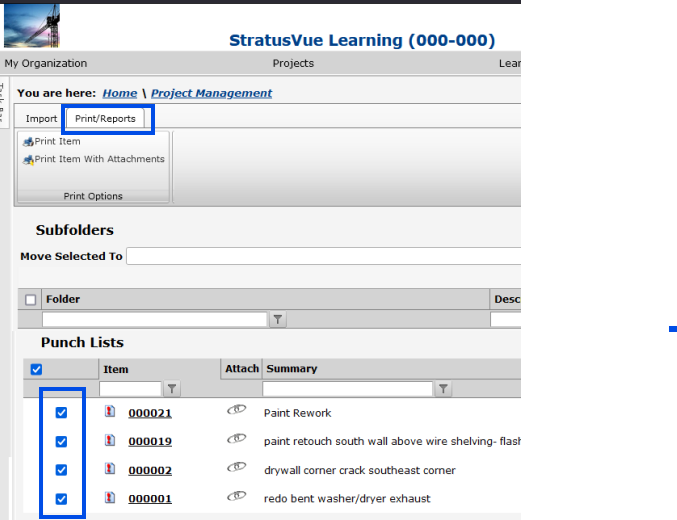Viewport: 677px width, 520px height.
Task: Click the document icon for item 000021
Action: [110, 412]
